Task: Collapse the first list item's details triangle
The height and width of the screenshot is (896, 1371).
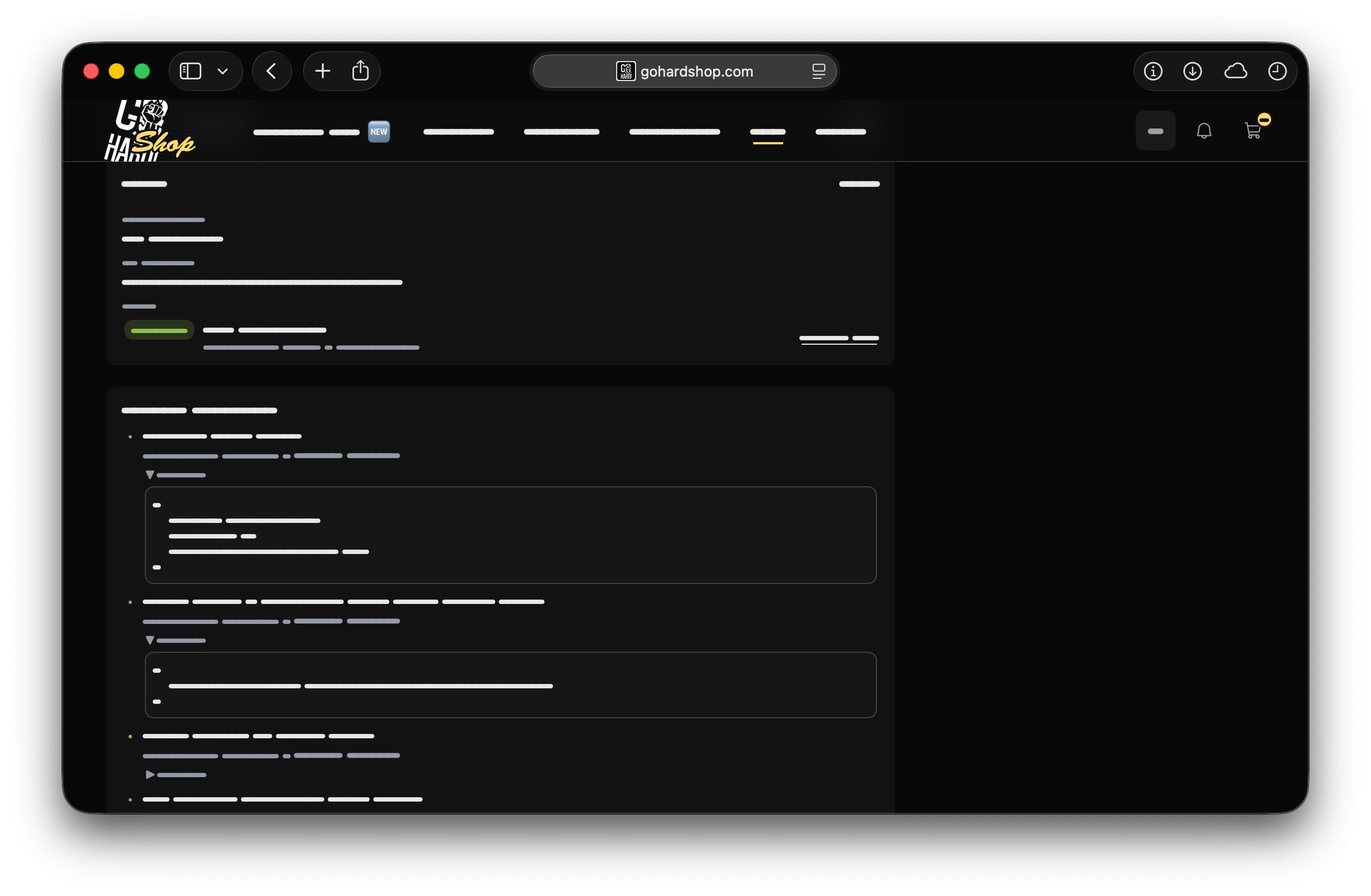Action: click(150, 475)
